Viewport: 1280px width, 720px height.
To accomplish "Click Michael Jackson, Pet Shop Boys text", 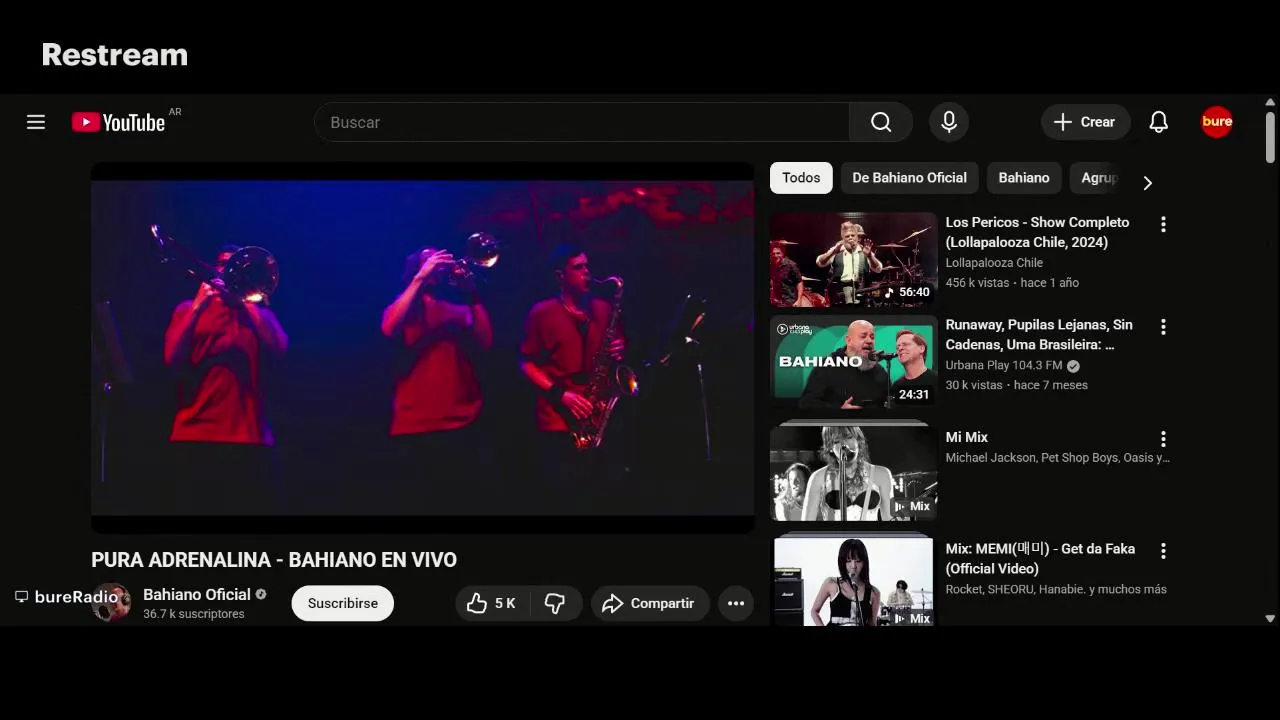I will pyautogui.click(x=1058, y=458).
